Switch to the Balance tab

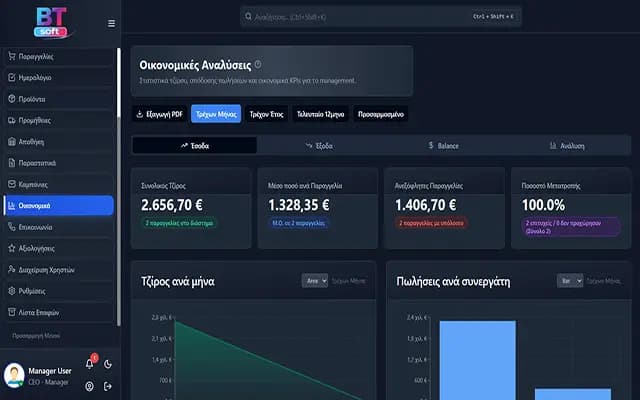[x=444, y=146]
